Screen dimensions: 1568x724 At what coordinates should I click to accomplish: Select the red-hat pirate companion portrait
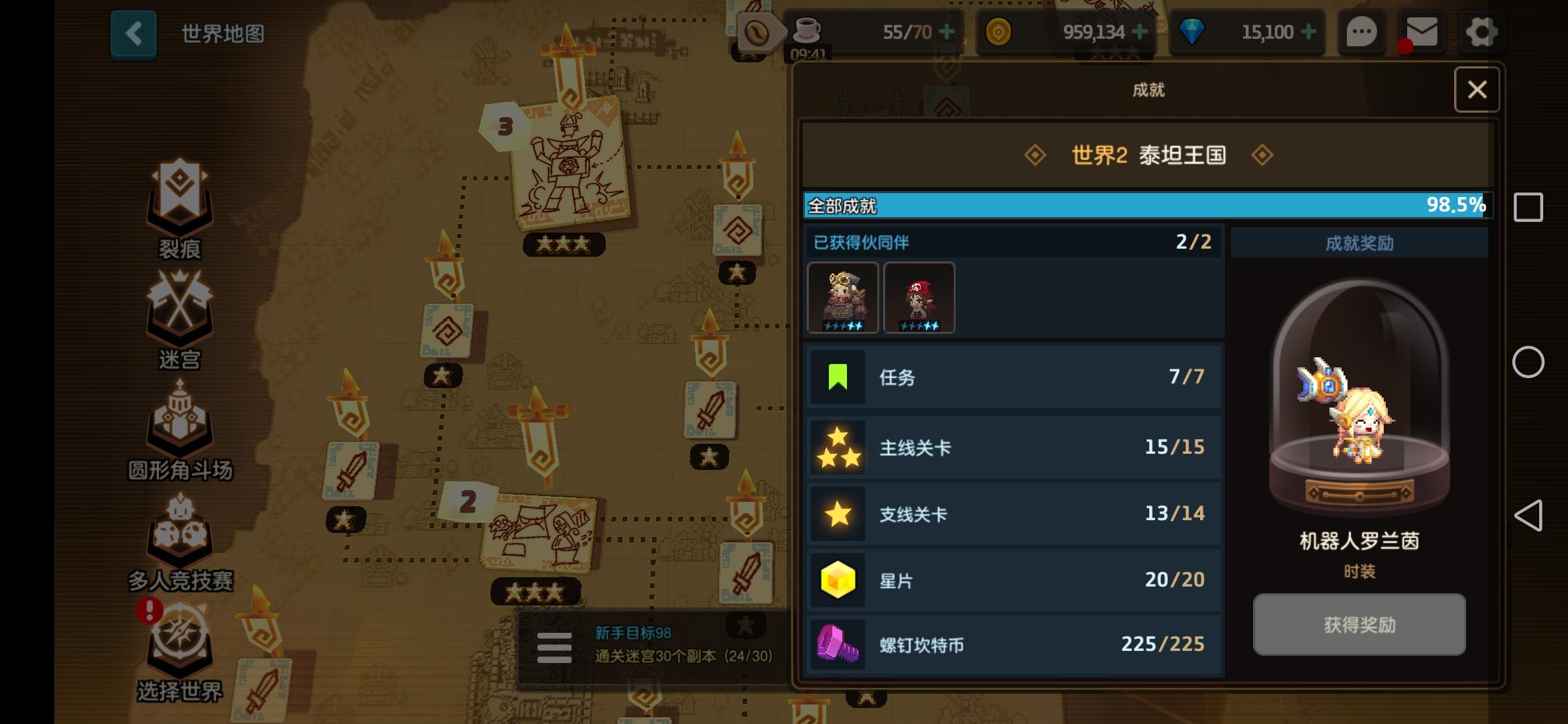tap(919, 298)
